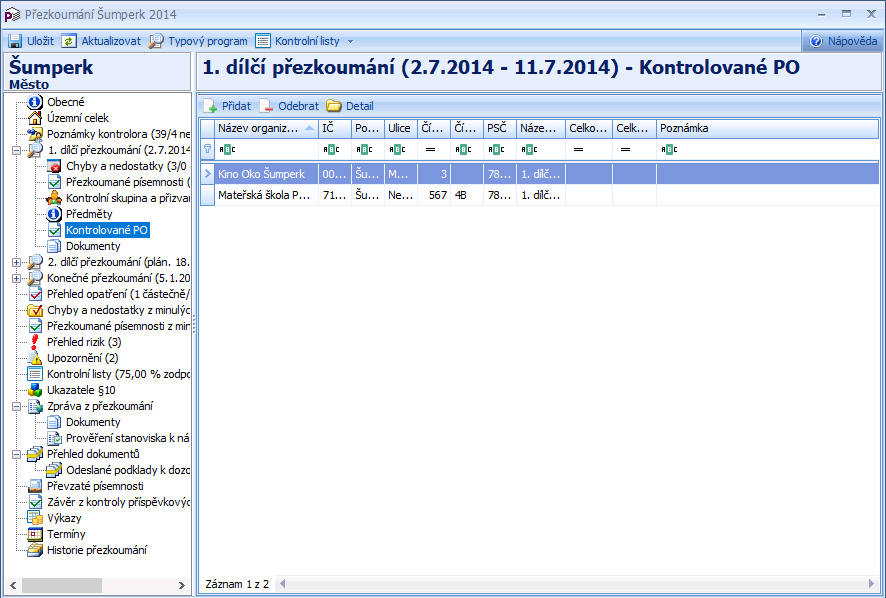886x598 pixels.
Task: Collapse the Přehled dokumentů node
Action: pyautogui.click(x=16, y=454)
